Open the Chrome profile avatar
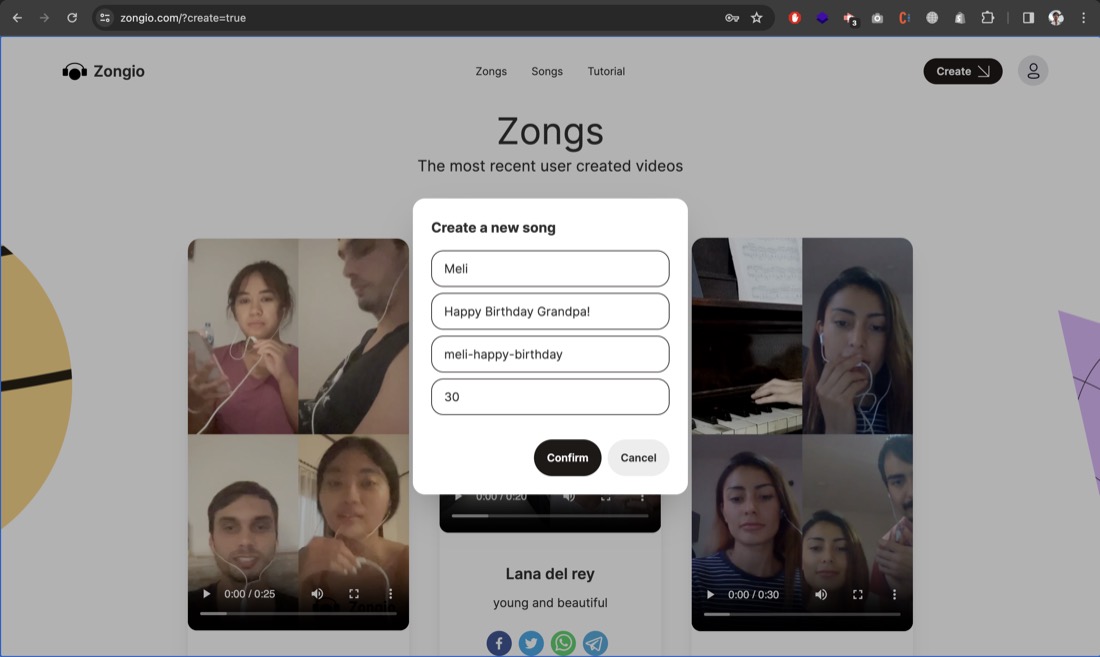The height and width of the screenshot is (657, 1100). (1056, 18)
